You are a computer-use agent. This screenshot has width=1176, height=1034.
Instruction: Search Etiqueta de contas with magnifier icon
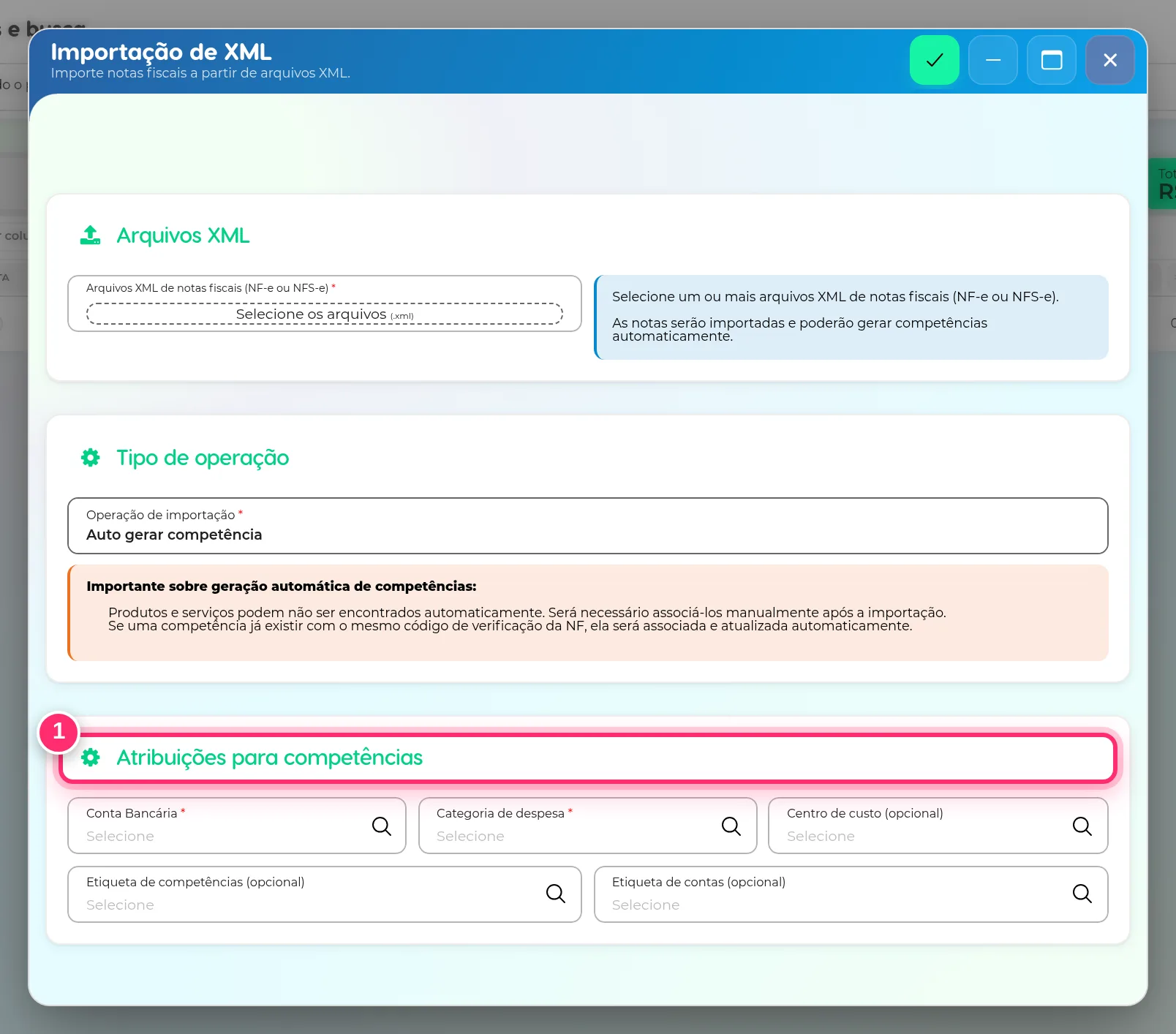click(x=1082, y=894)
